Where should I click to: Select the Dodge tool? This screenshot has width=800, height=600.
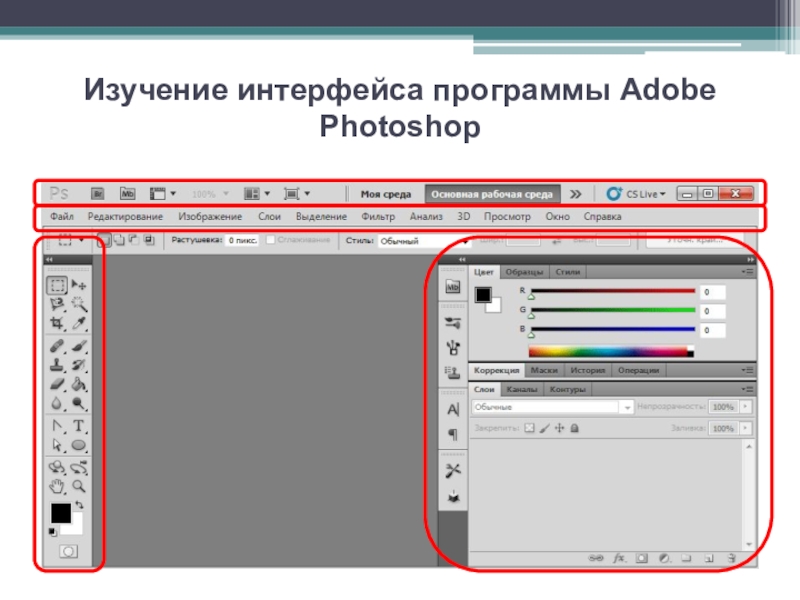click(x=79, y=403)
